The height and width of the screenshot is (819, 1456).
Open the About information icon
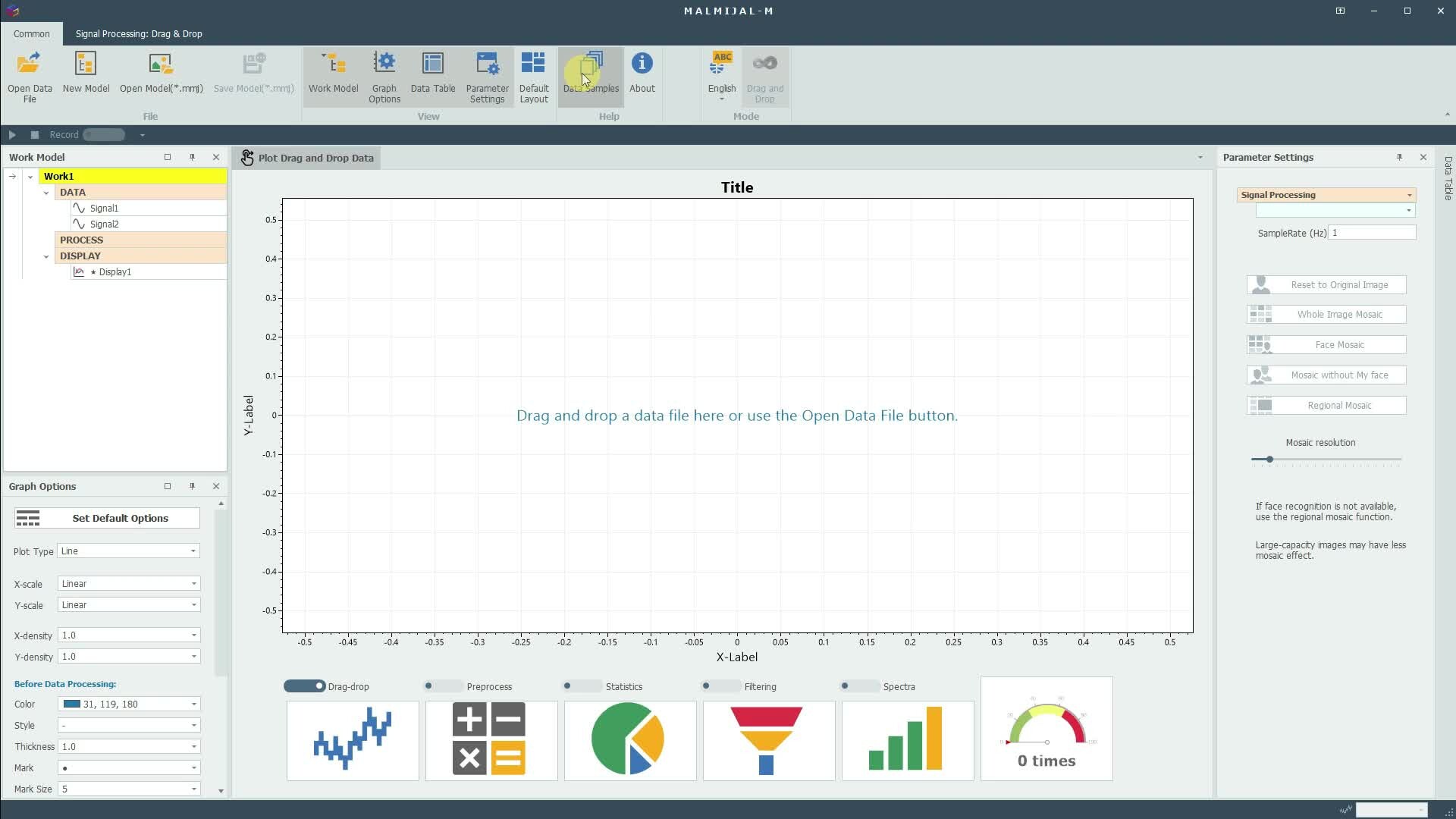click(x=642, y=64)
